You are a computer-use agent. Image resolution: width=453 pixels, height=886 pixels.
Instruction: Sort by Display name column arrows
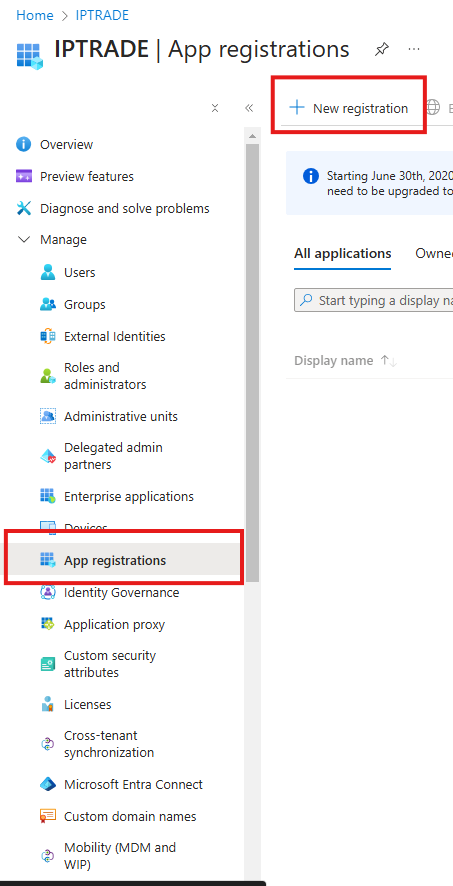389,361
